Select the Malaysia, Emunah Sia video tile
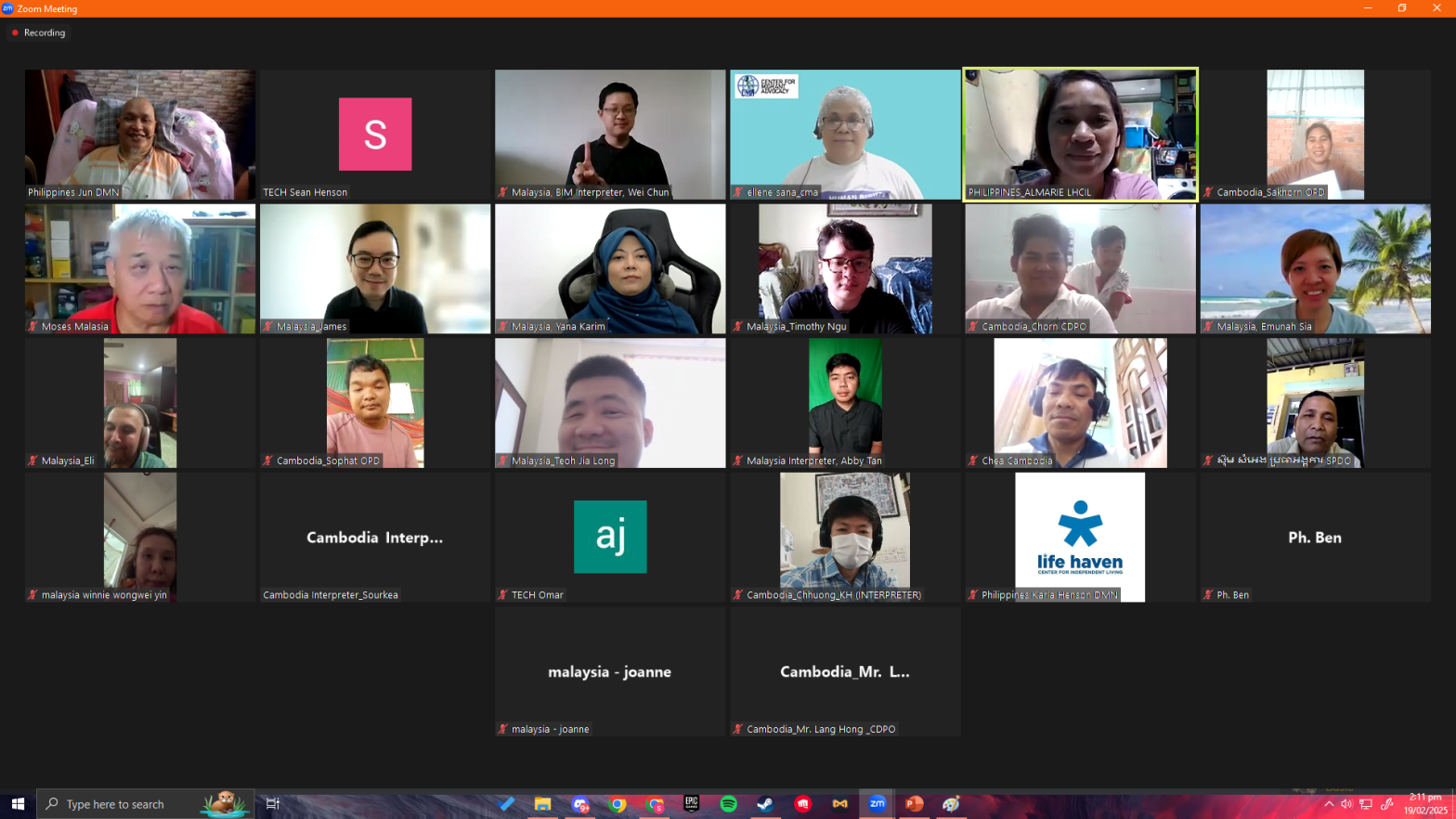This screenshot has width=1456, height=819. pos(1315,268)
